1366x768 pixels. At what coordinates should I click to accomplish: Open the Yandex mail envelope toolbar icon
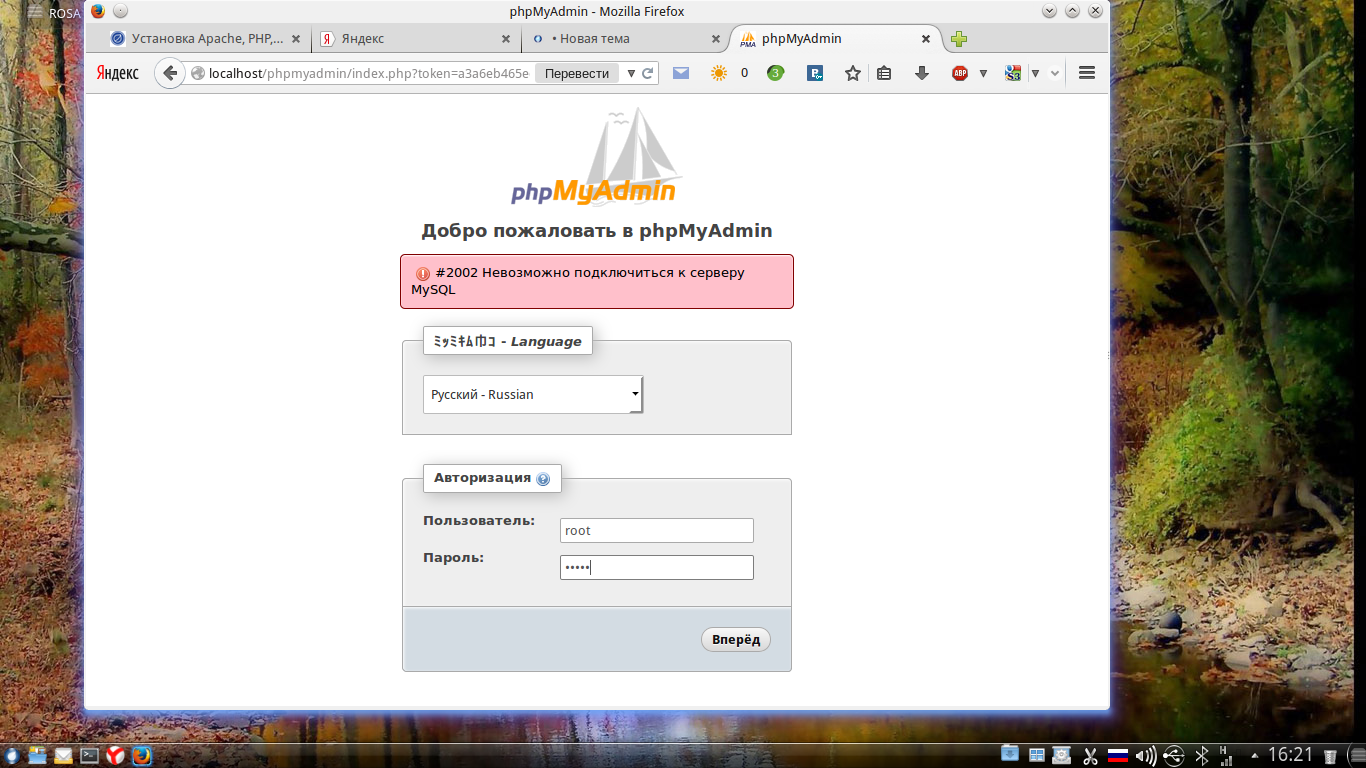pos(681,73)
